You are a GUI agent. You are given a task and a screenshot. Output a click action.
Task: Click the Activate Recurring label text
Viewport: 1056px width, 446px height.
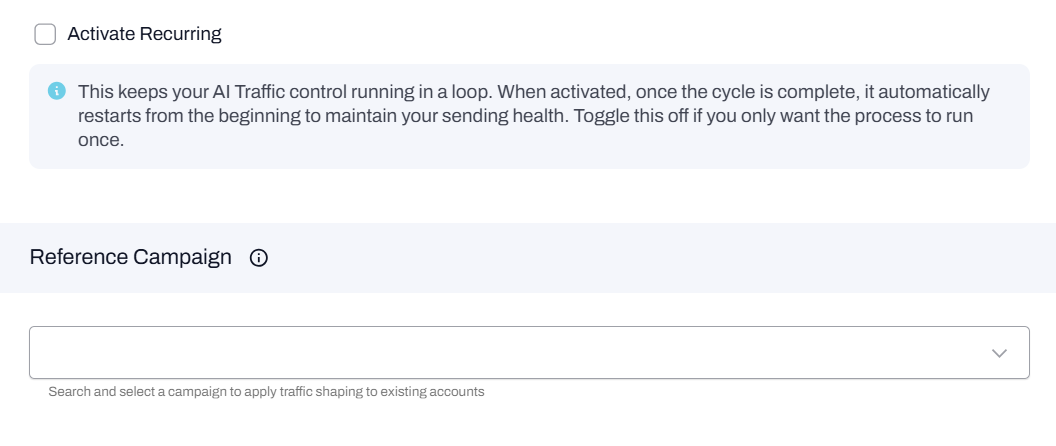click(x=144, y=34)
